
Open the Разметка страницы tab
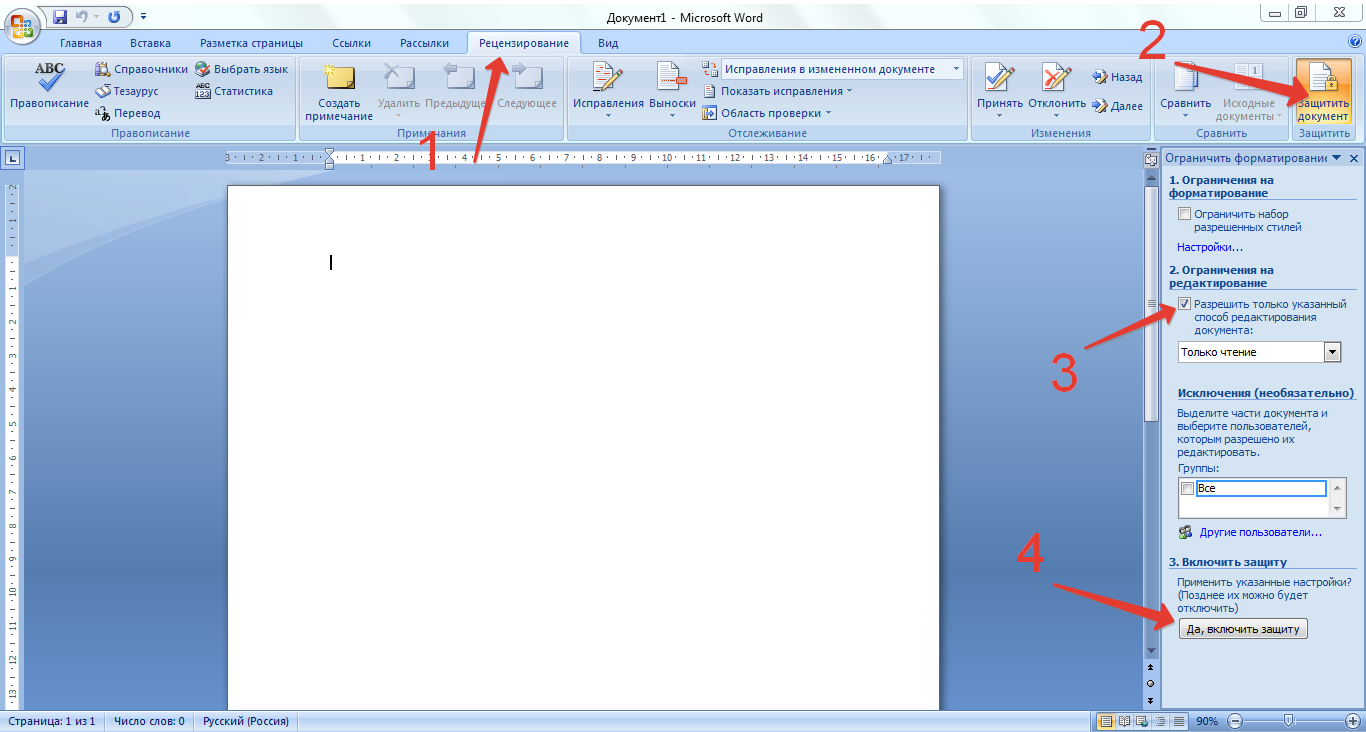click(251, 43)
